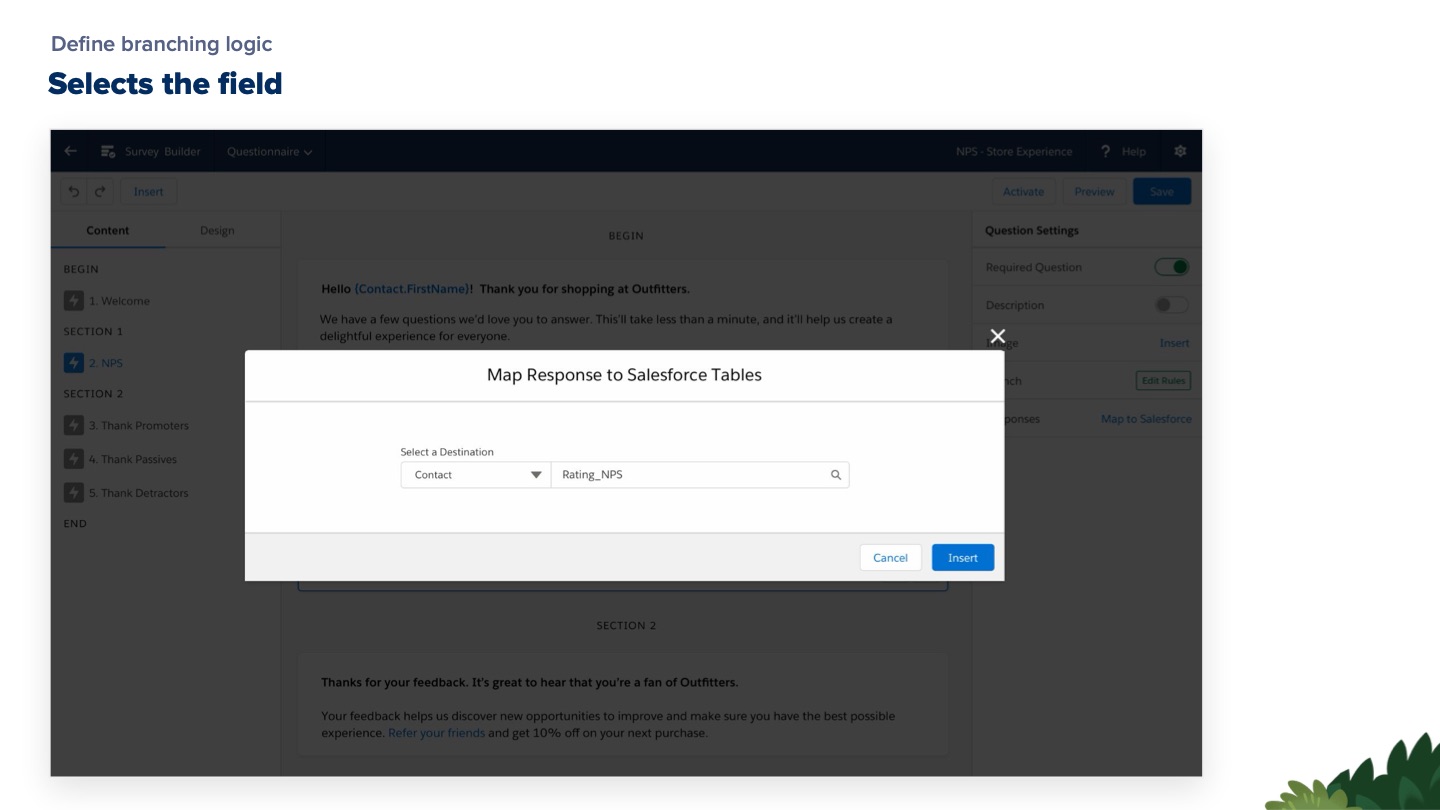Click the redo arrow button
This screenshot has height=810, width=1440.
[x=99, y=192]
